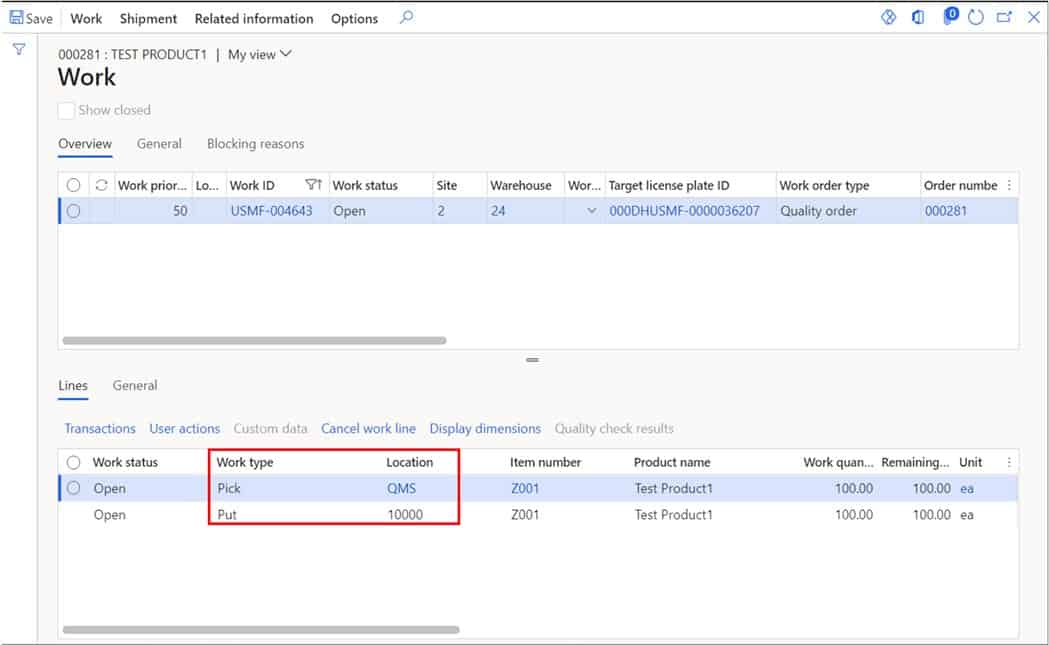Click the Item number column header
1049x645 pixels.
tap(545, 462)
